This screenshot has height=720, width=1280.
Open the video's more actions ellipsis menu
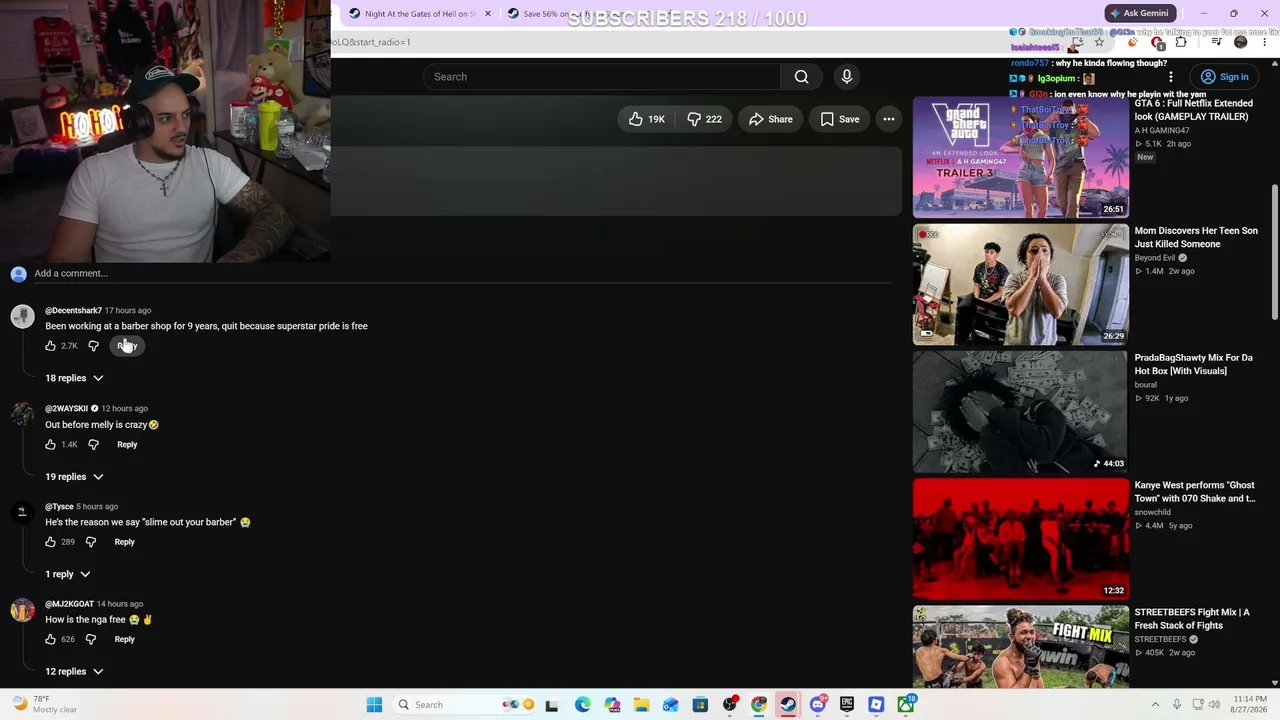[x=888, y=119]
